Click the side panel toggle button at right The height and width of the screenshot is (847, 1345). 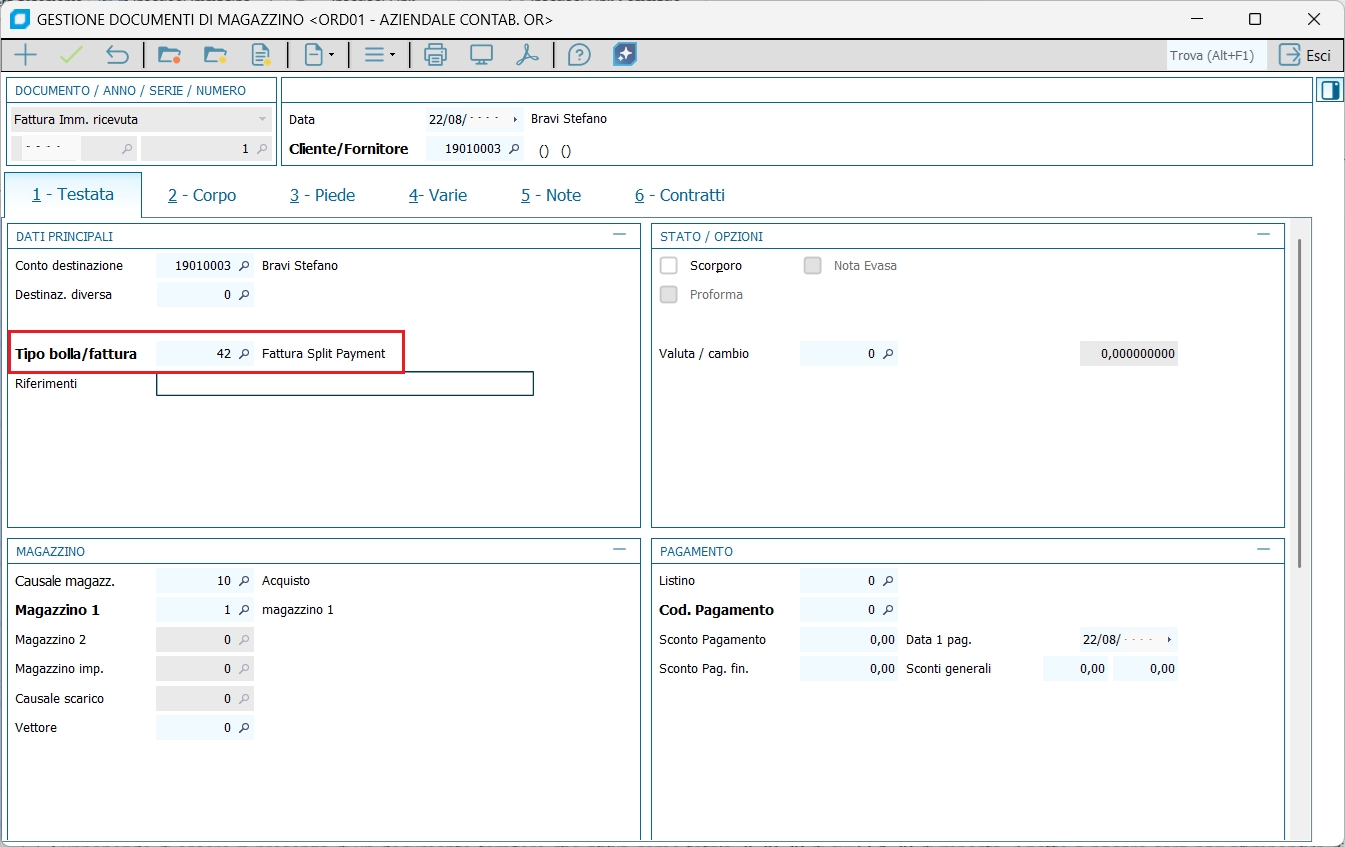[x=1329, y=91]
